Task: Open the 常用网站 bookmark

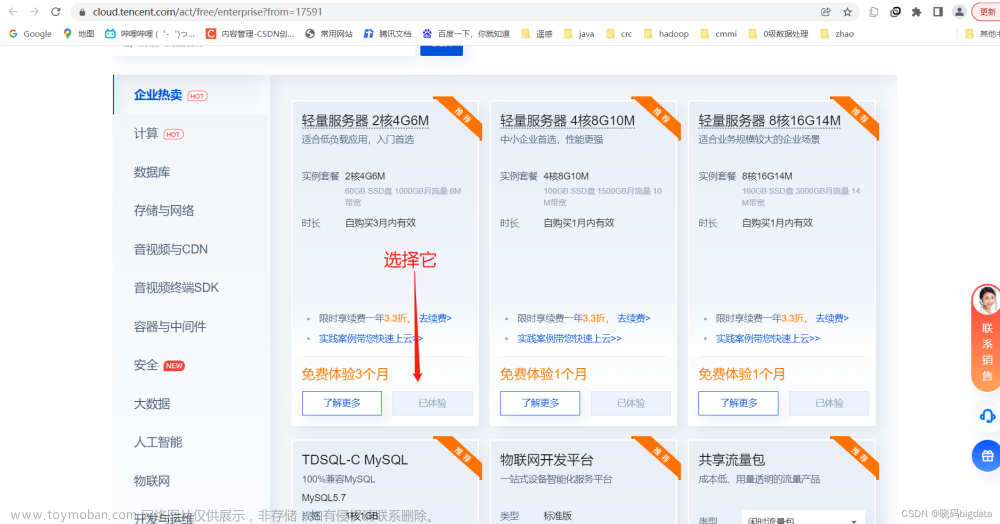Action: 329,34
